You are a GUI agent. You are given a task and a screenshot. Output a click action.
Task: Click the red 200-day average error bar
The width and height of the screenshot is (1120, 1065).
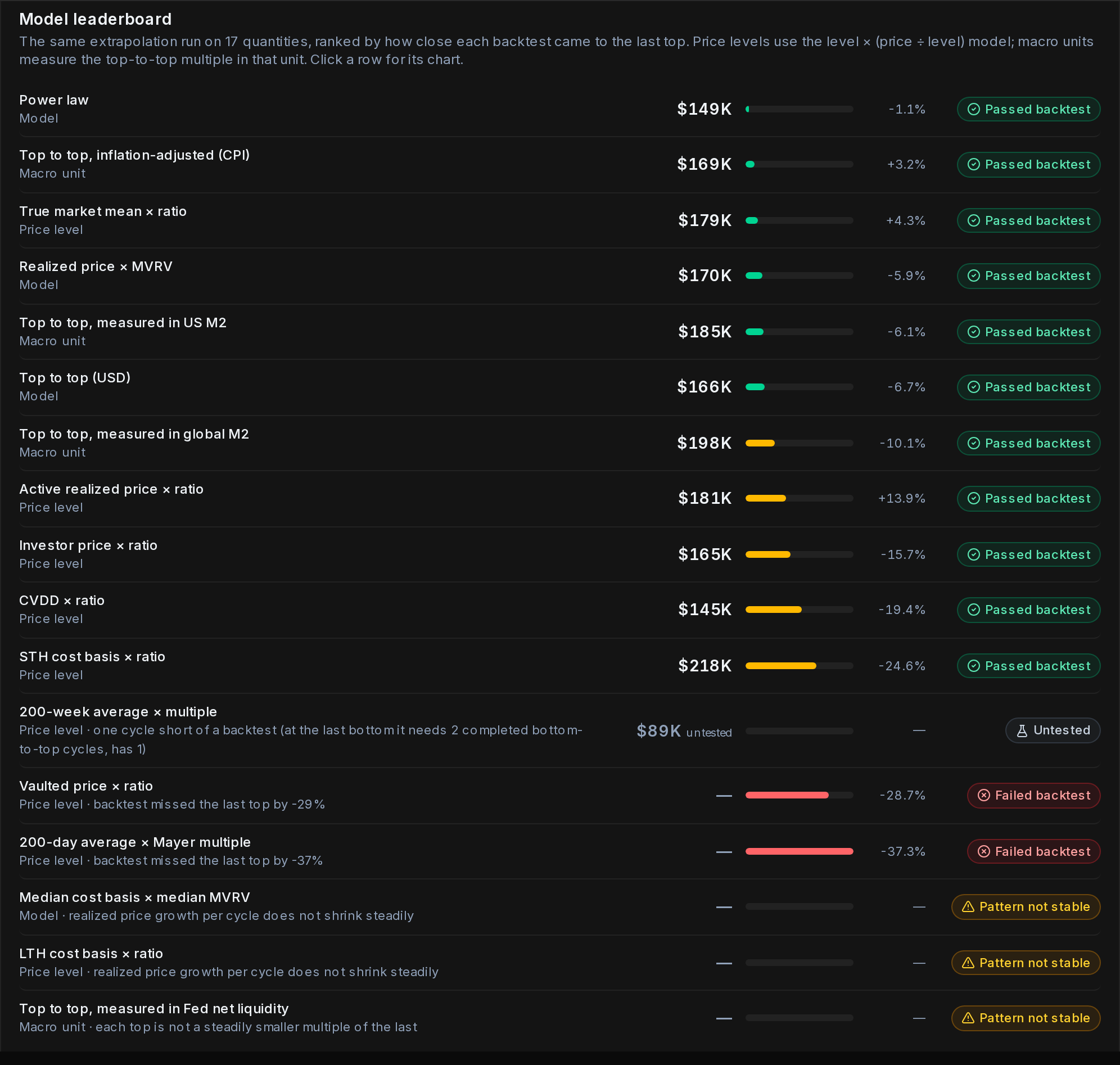tap(800, 851)
